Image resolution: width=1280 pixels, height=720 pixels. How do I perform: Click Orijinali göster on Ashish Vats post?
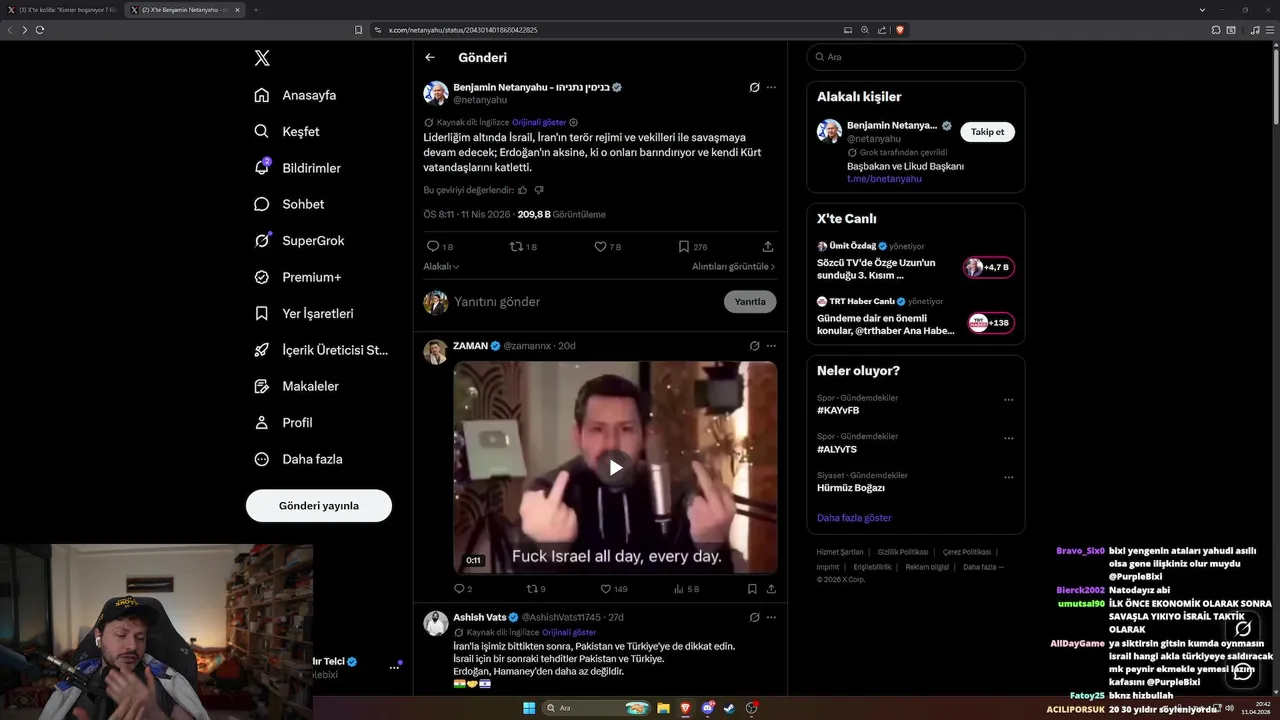coord(568,632)
